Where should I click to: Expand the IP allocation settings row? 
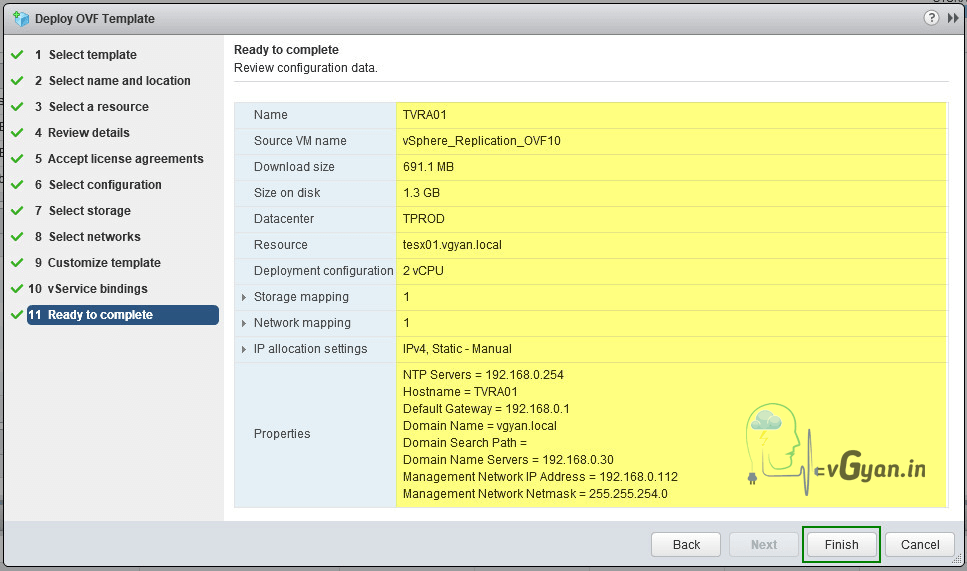[244, 349]
